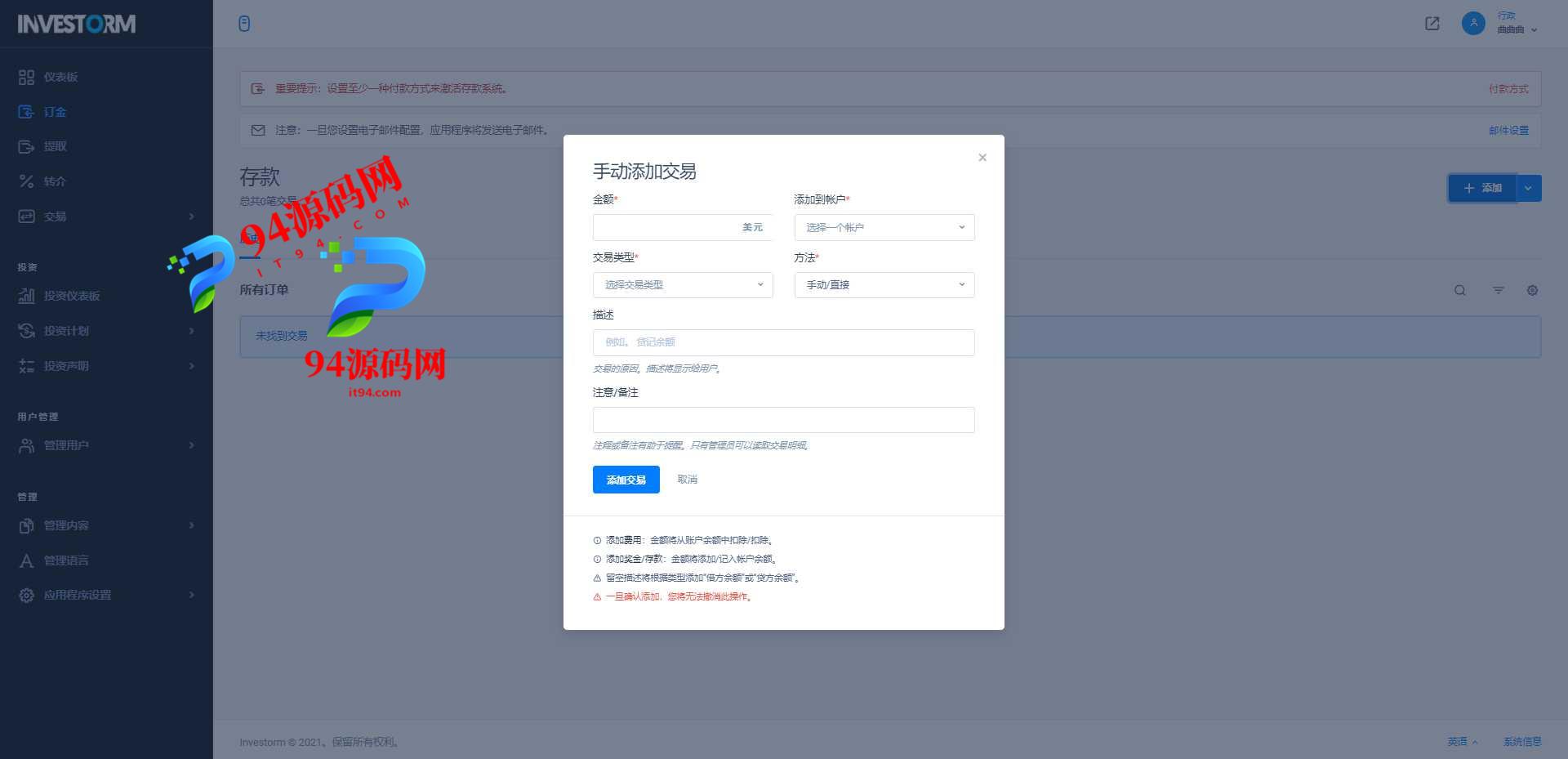Close the manual add transaction dialog
Screen dimensions: 1568x759
point(982,158)
